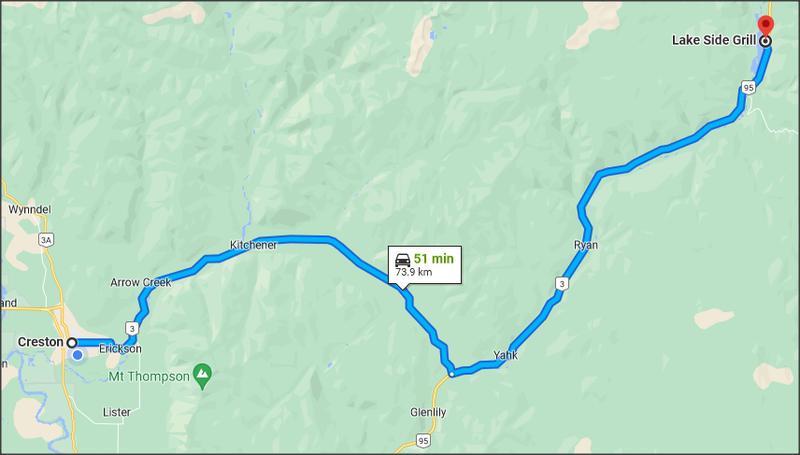
Task: Select the Kitchener town label
Action: point(254,245)
